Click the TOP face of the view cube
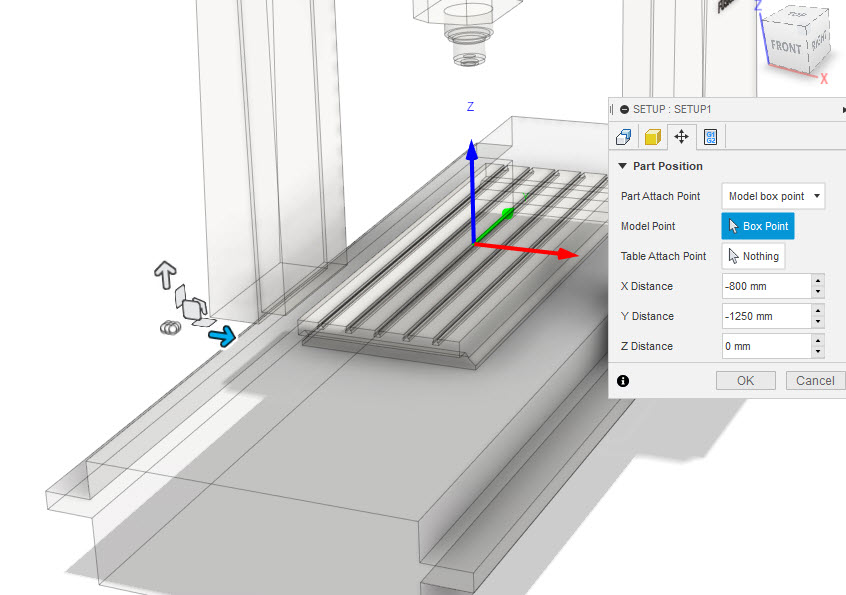 [796, 15]
